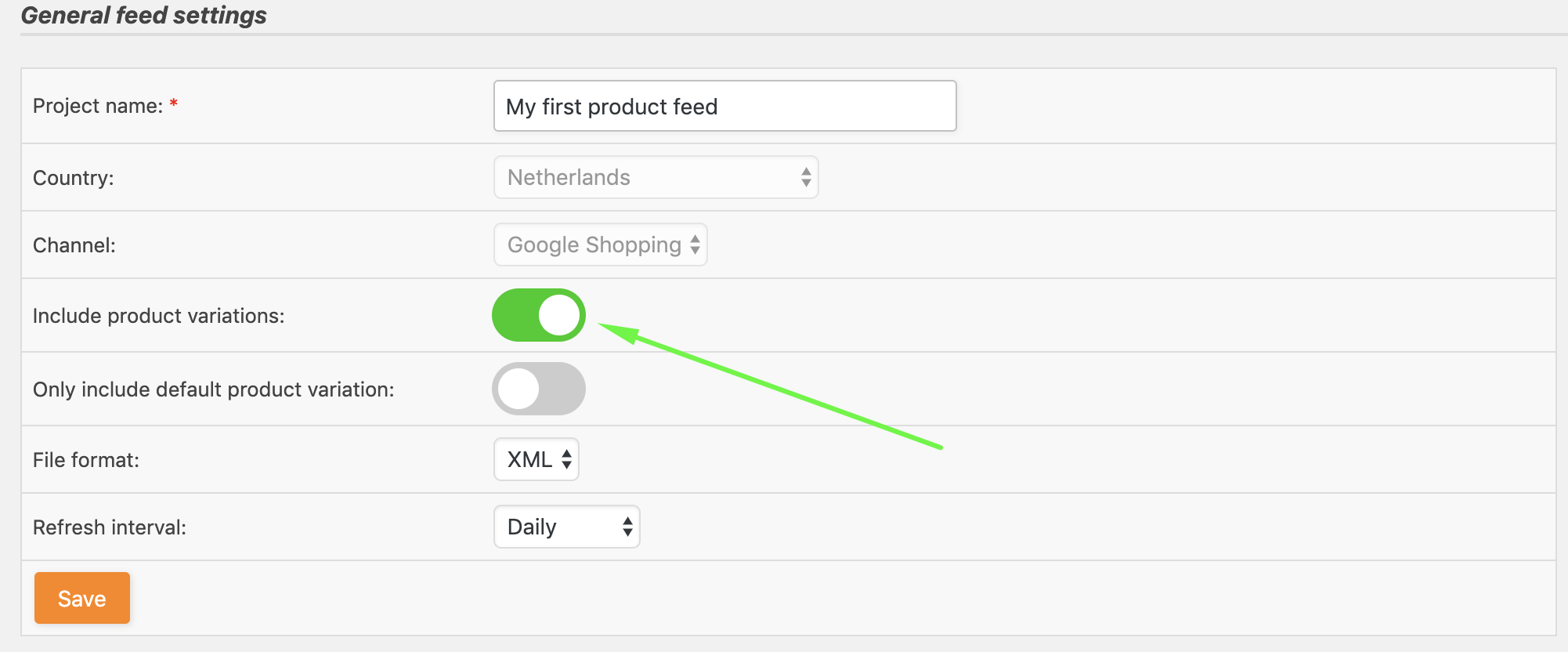The height and width of the screenshot is (652, 1568).
Task: Enable Only include default product variation
Action: pyautogui.click(x=538, y=389)
